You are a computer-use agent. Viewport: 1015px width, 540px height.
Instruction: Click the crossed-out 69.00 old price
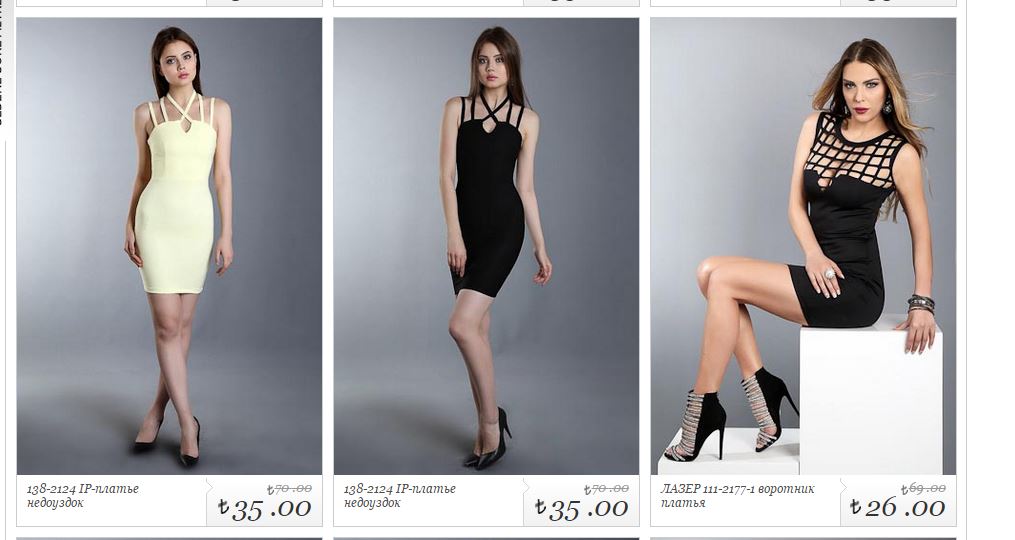[923, 488]
